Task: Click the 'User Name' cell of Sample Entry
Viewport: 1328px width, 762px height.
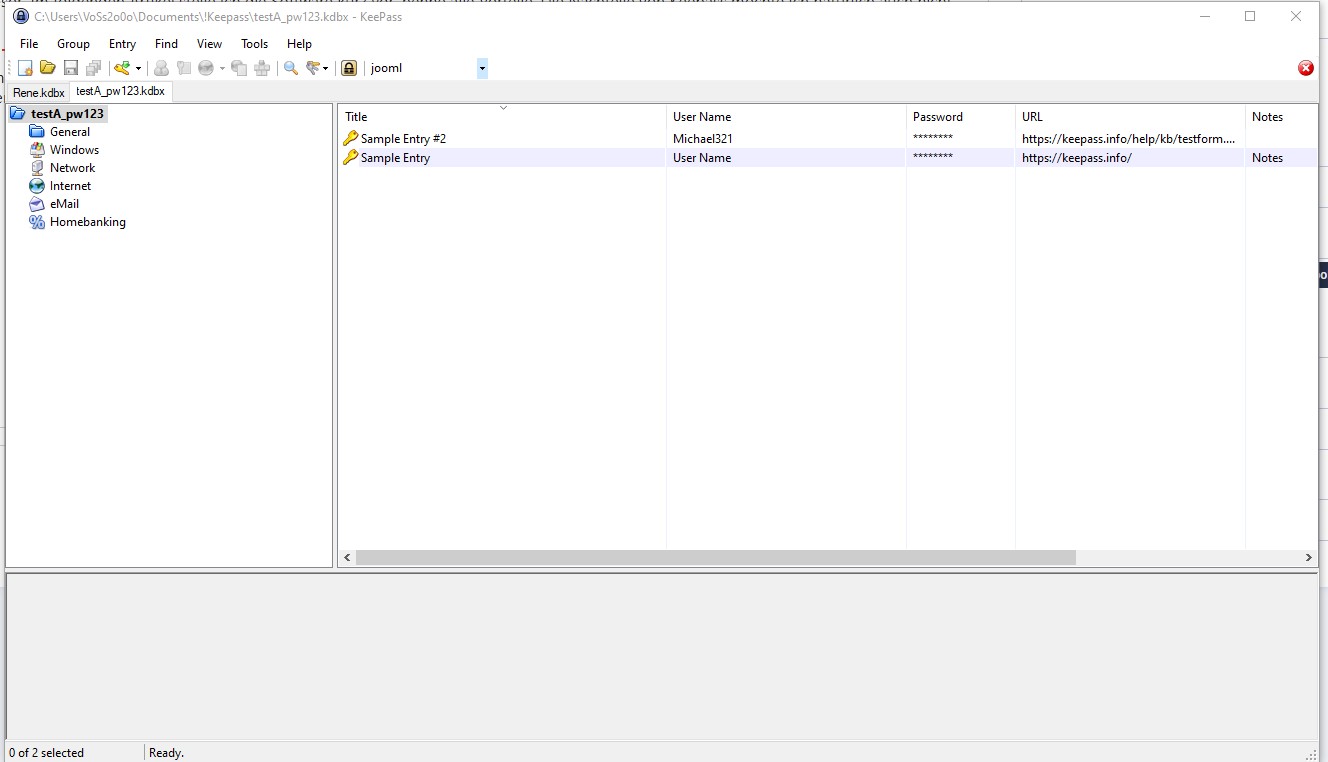Action: [702, 158]
